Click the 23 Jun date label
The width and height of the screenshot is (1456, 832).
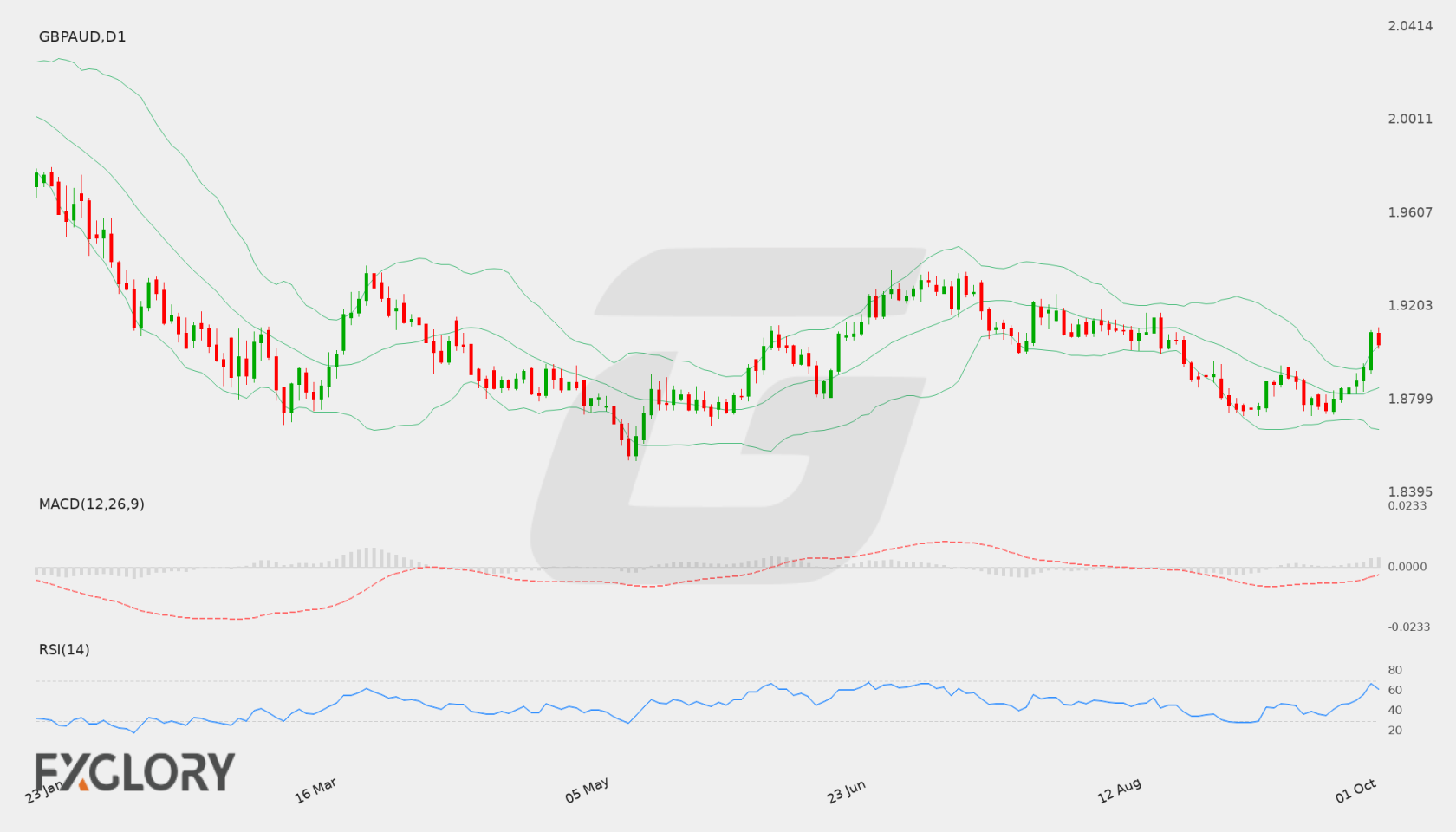pyautogui.click(x=846, y=791)
